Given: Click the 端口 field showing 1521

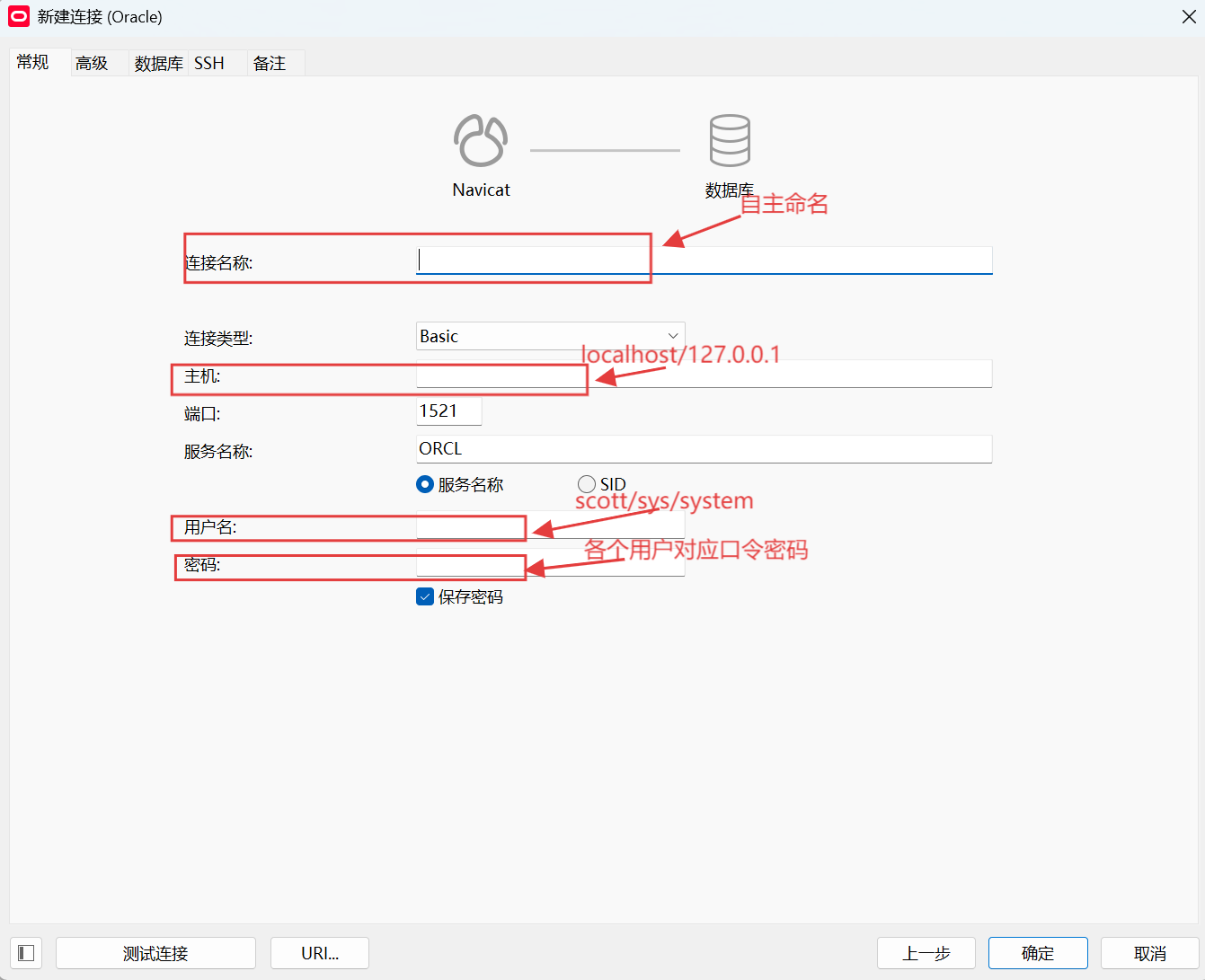Looking at the screenshot, I should coord(448,411).
